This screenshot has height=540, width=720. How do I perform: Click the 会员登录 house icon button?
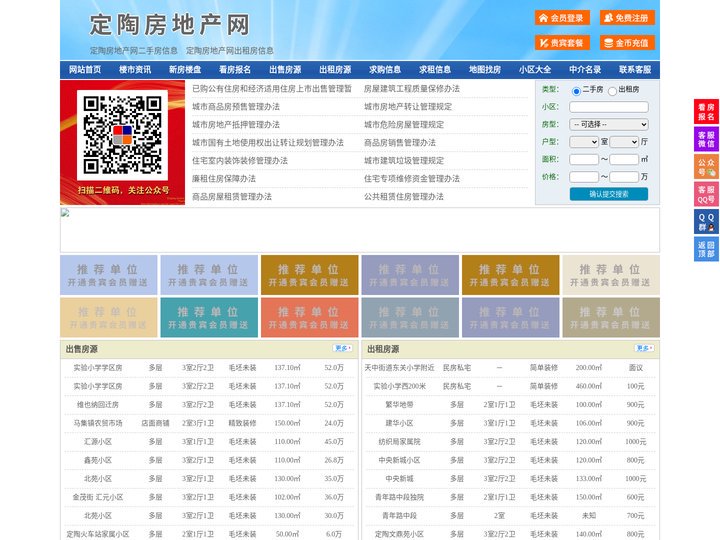click(x=562, y=18)
